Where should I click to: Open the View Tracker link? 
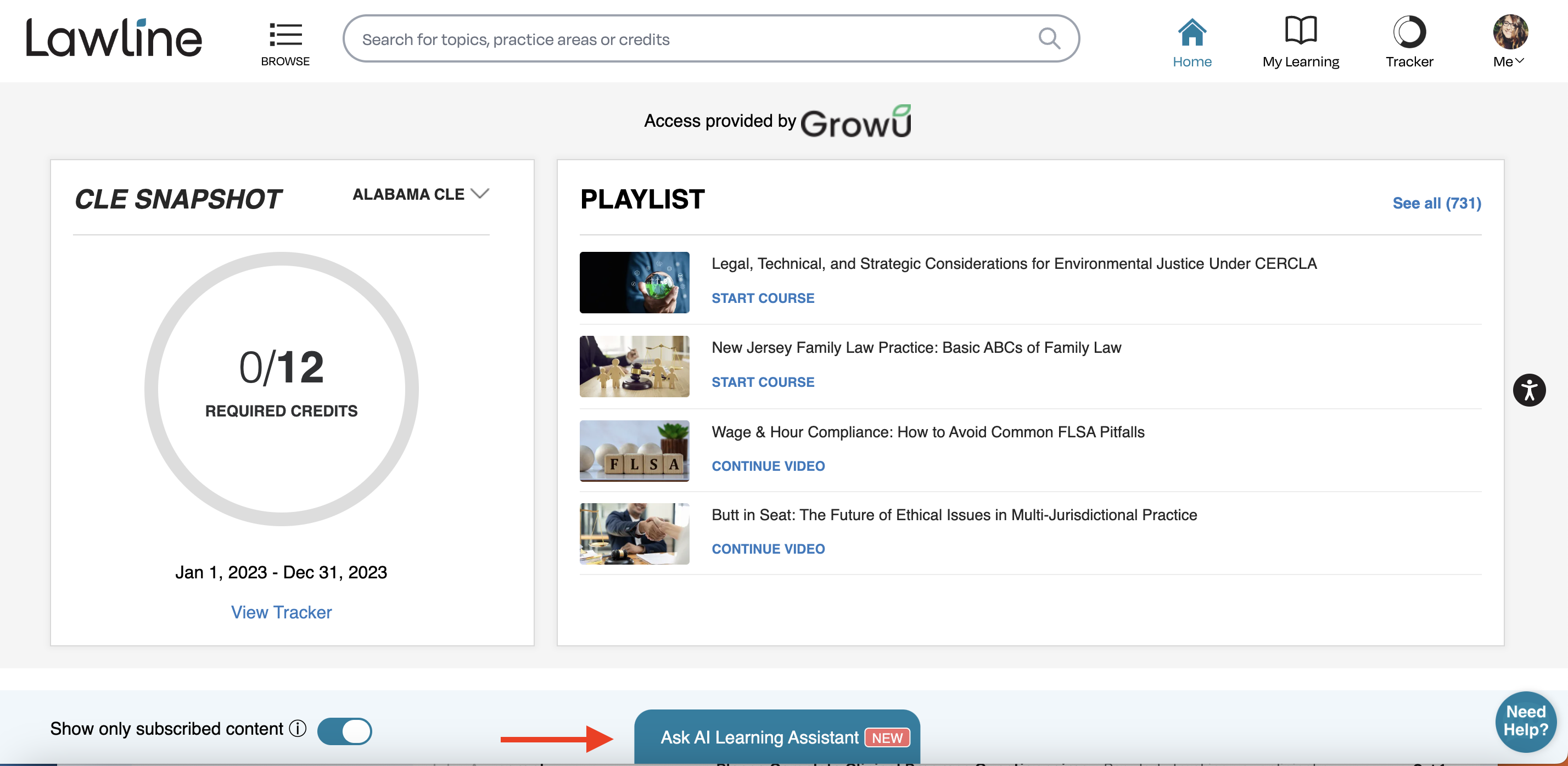281,612
